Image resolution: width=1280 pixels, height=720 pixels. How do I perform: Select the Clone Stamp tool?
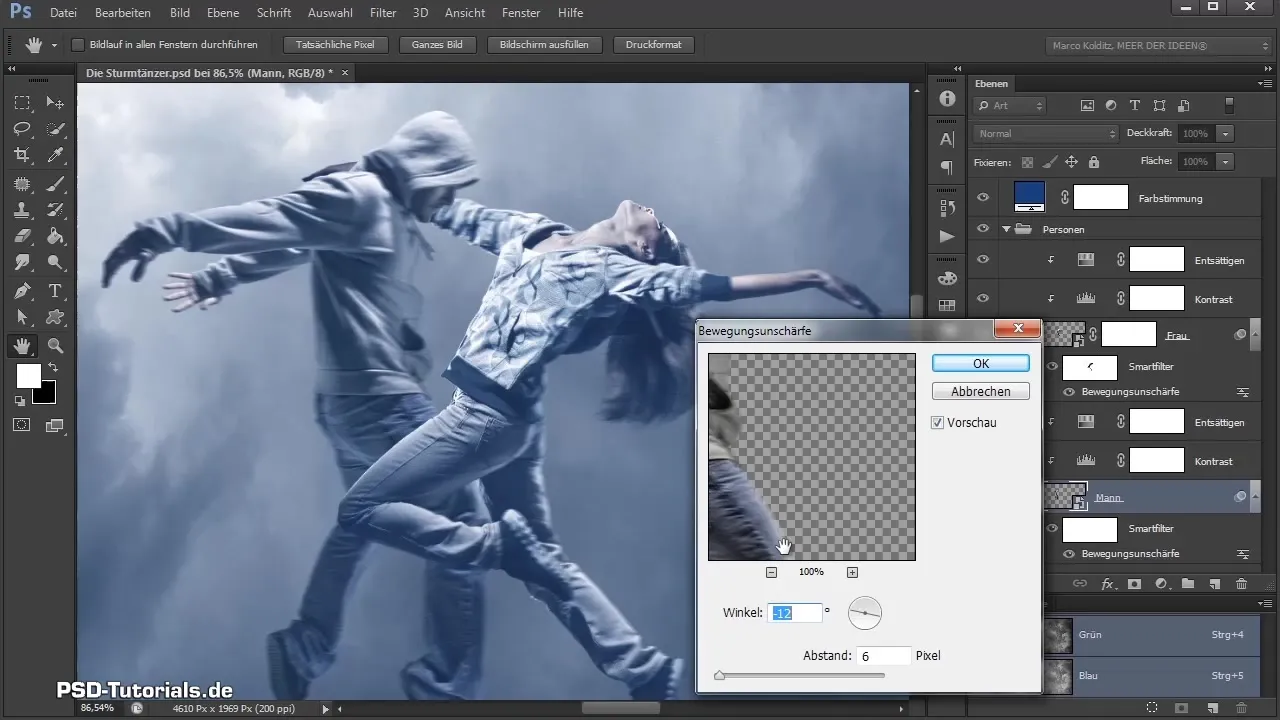coord(22,210)
